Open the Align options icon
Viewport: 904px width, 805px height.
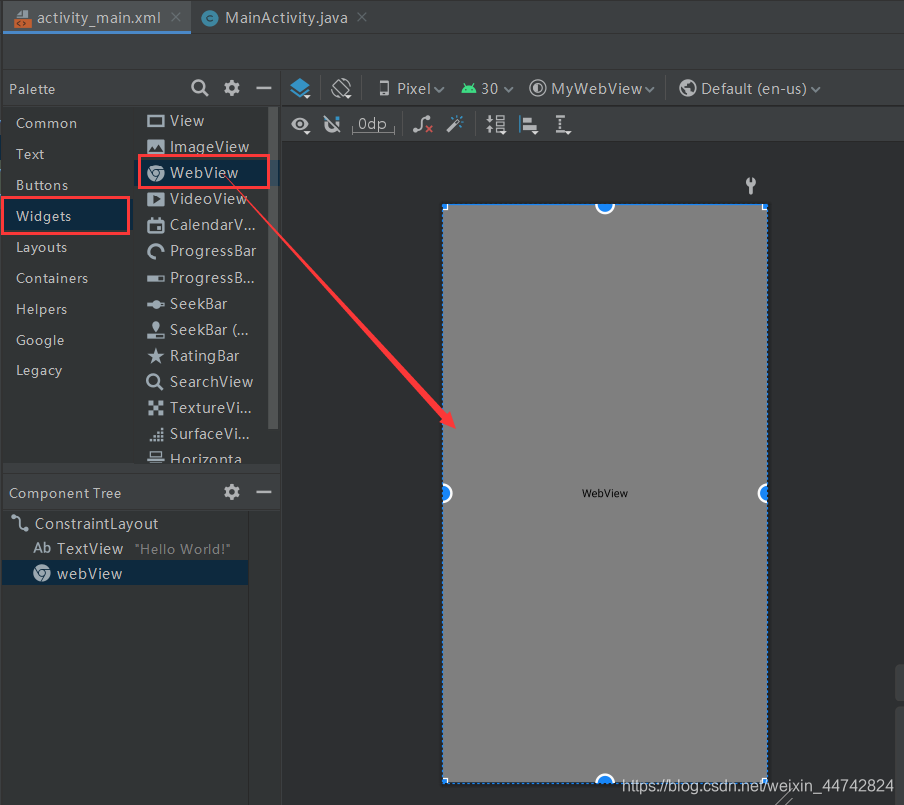pos(529,125)
